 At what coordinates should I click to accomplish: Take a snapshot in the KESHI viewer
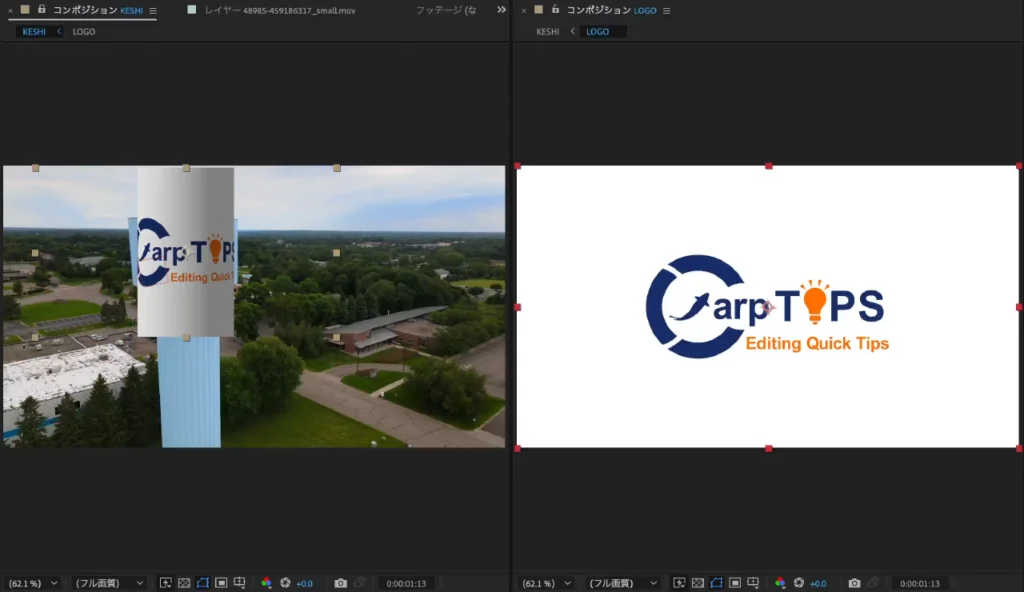point(340,583)
